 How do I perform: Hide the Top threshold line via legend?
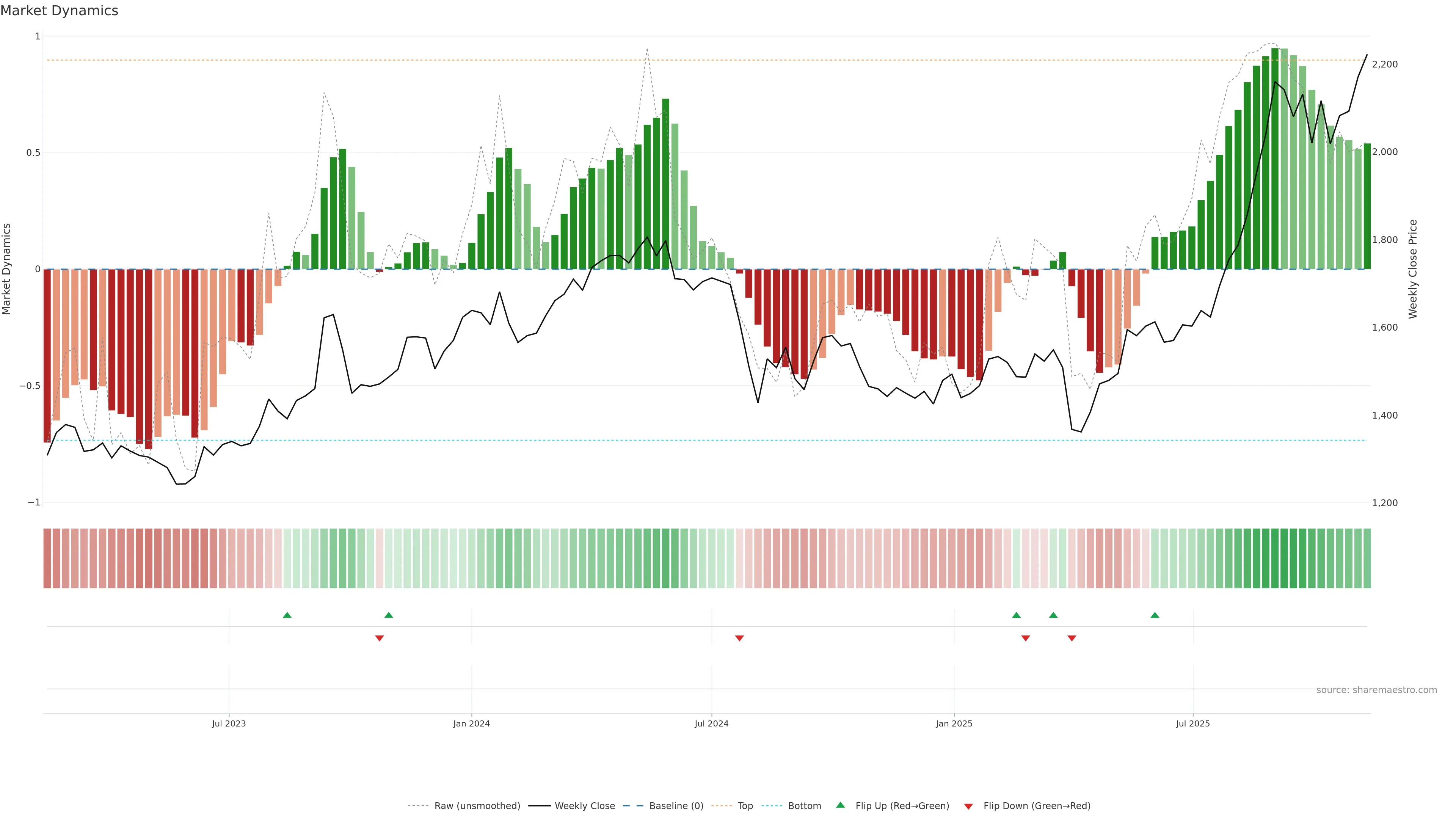tap(745, 806)
